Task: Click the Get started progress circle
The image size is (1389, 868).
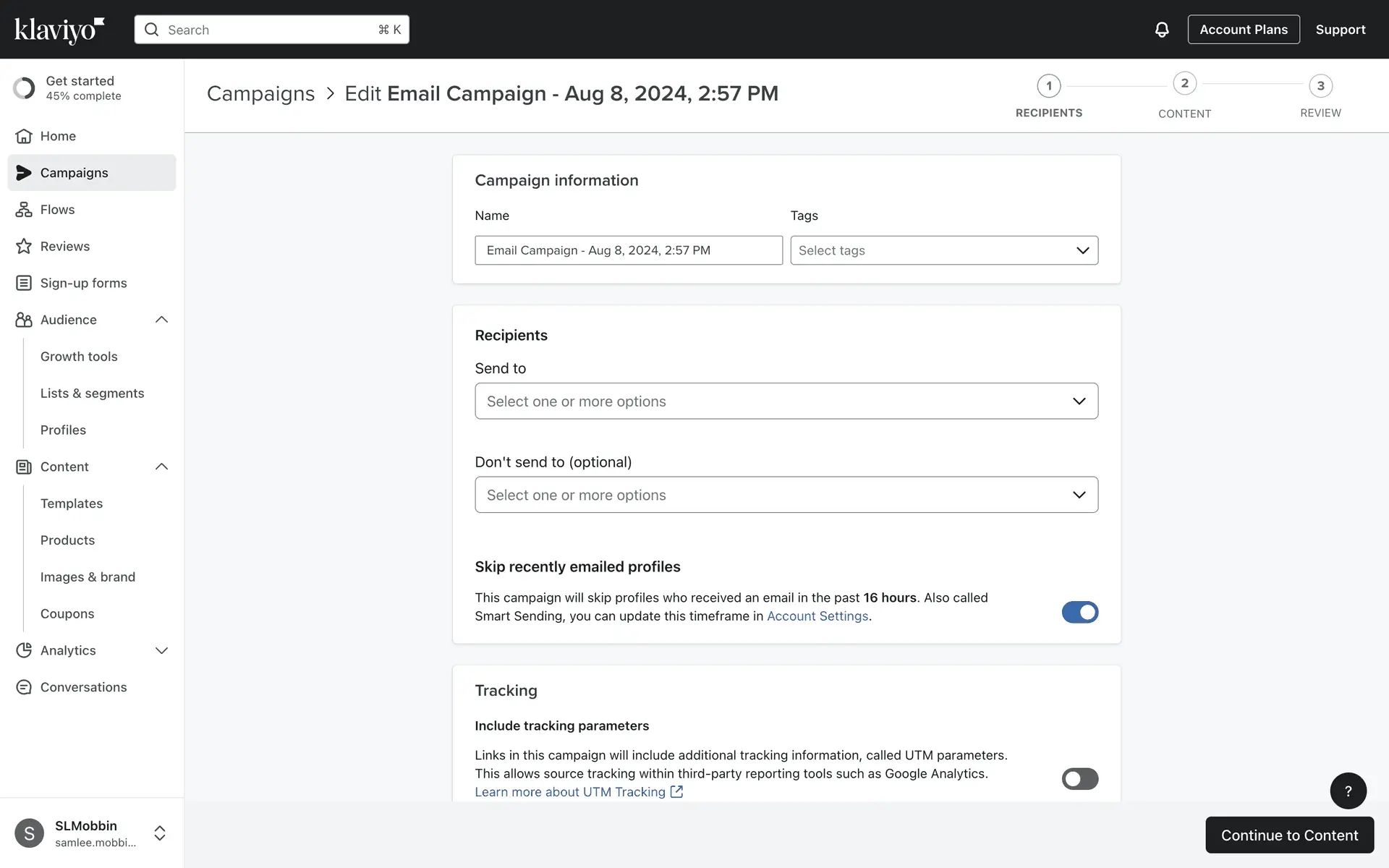Action: pyautogui.click(x=24, y=88)
